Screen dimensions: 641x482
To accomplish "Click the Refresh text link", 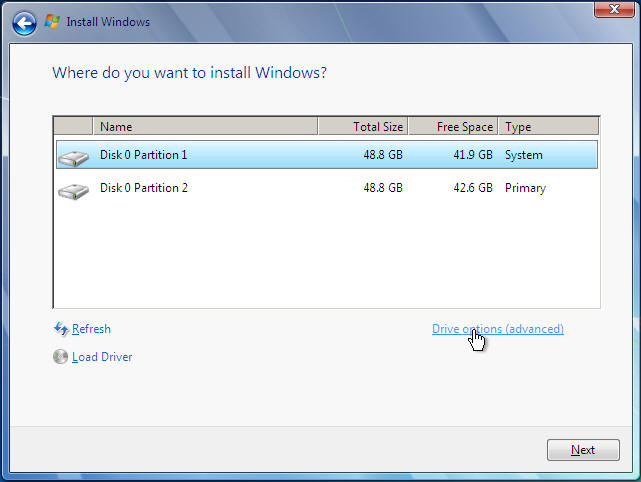I will click(x=91, y=329).
